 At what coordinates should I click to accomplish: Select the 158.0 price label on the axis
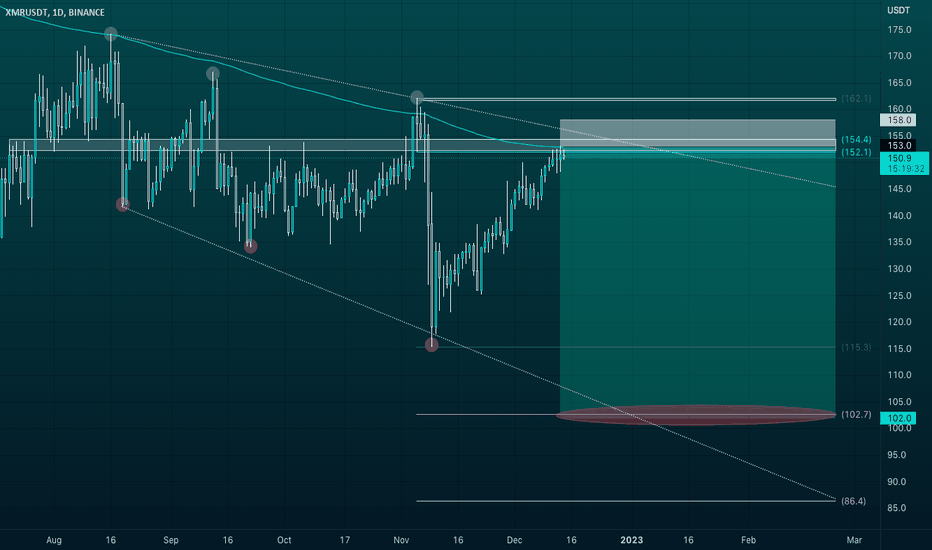tap(899, 120)
